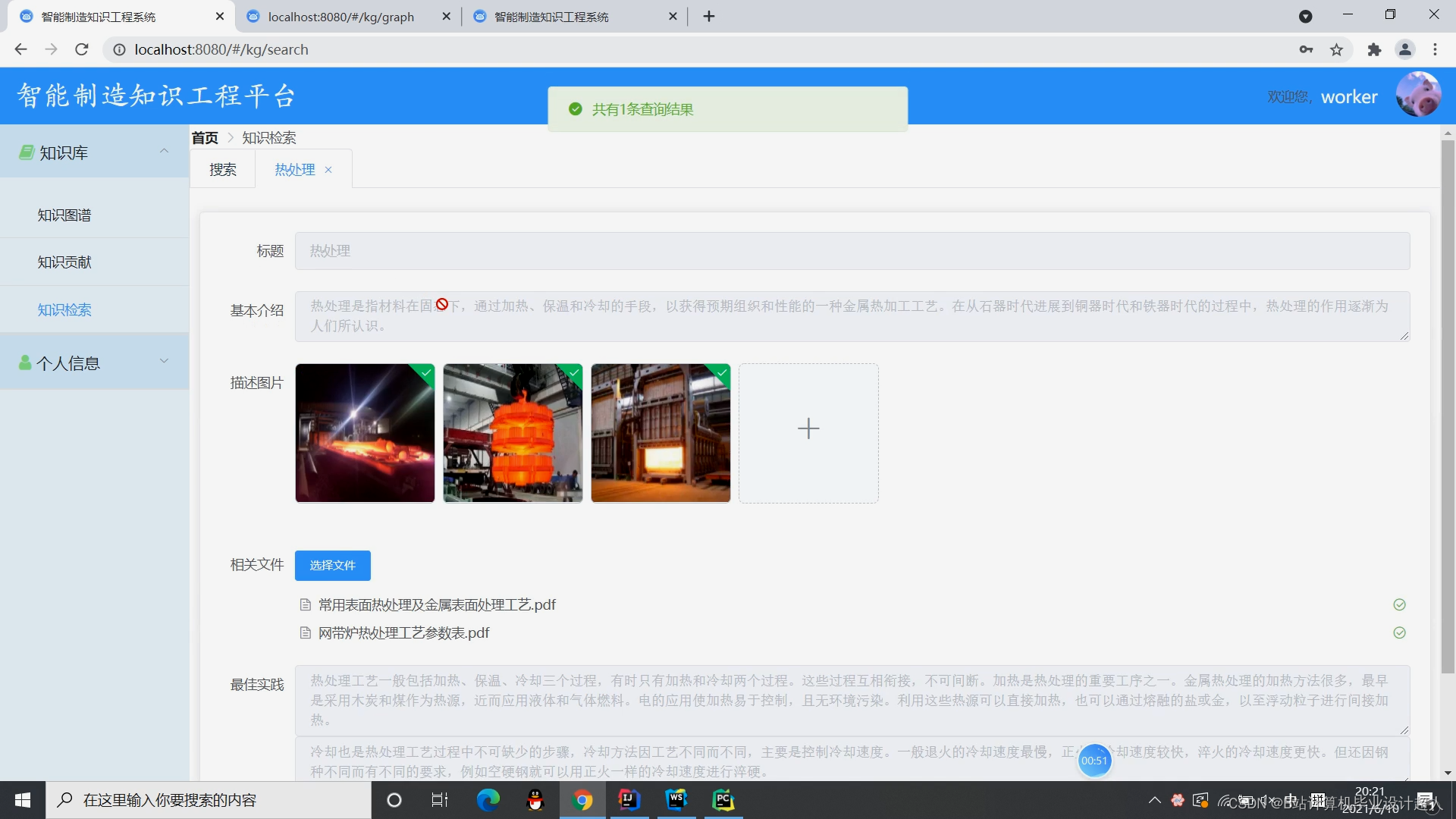The image size is (1456, 819).
Task: Click the success check next to 网带炉热处理 pdf
Action: 1399,633
